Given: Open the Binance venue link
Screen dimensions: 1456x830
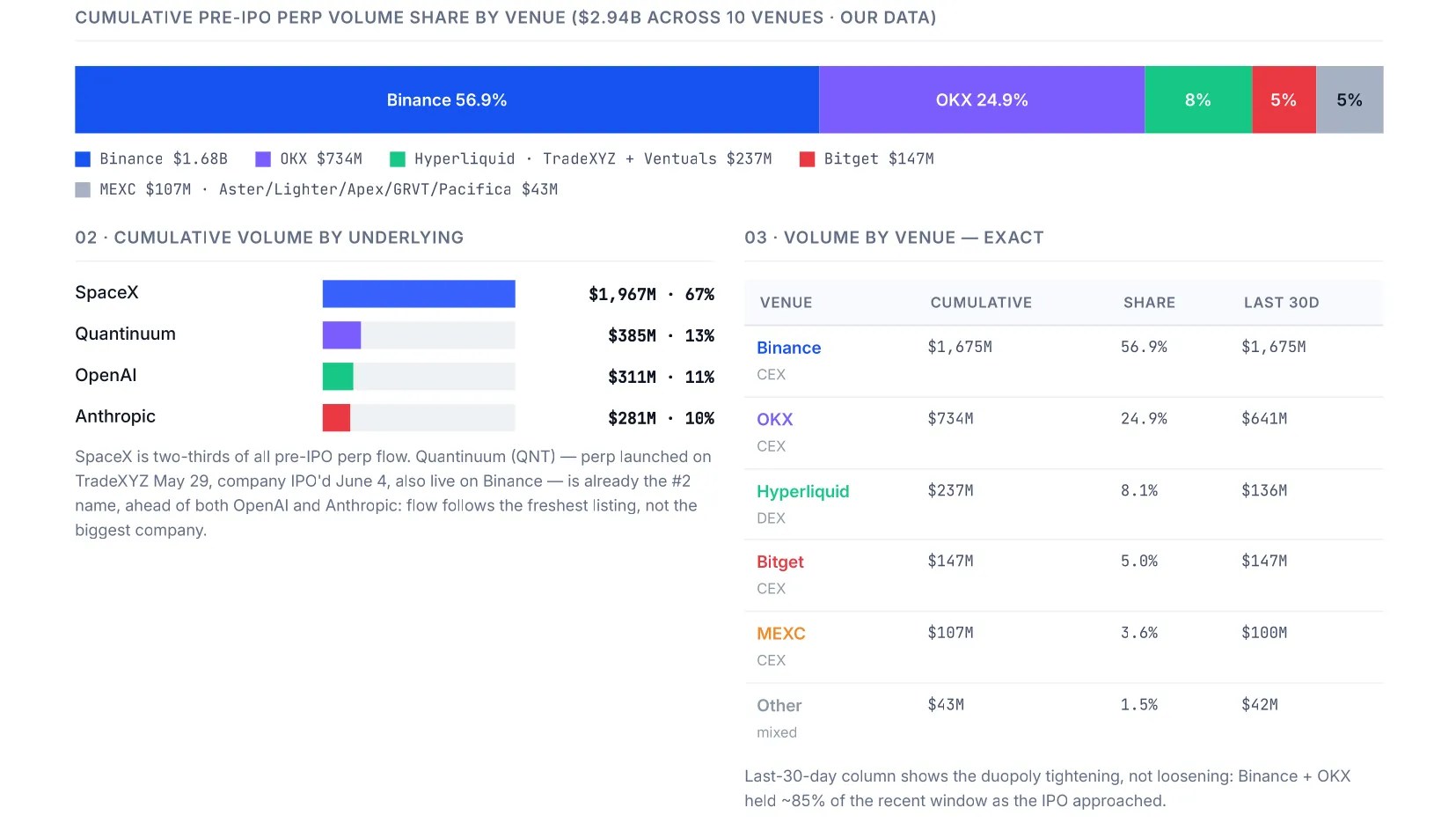Looking at the screenshot, I should pos(789,348).
